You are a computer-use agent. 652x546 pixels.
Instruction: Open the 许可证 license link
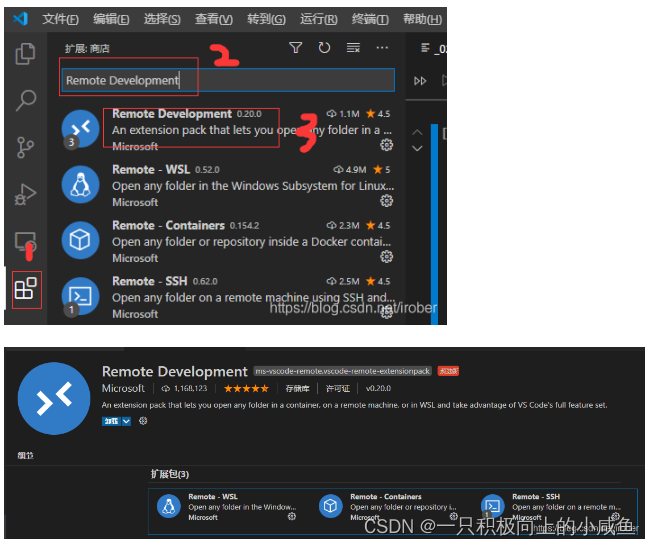(338, 388)
